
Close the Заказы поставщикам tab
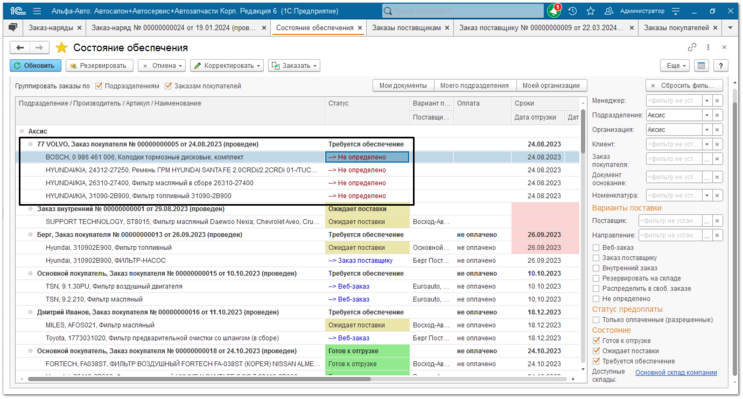click(x=447, y=28)
